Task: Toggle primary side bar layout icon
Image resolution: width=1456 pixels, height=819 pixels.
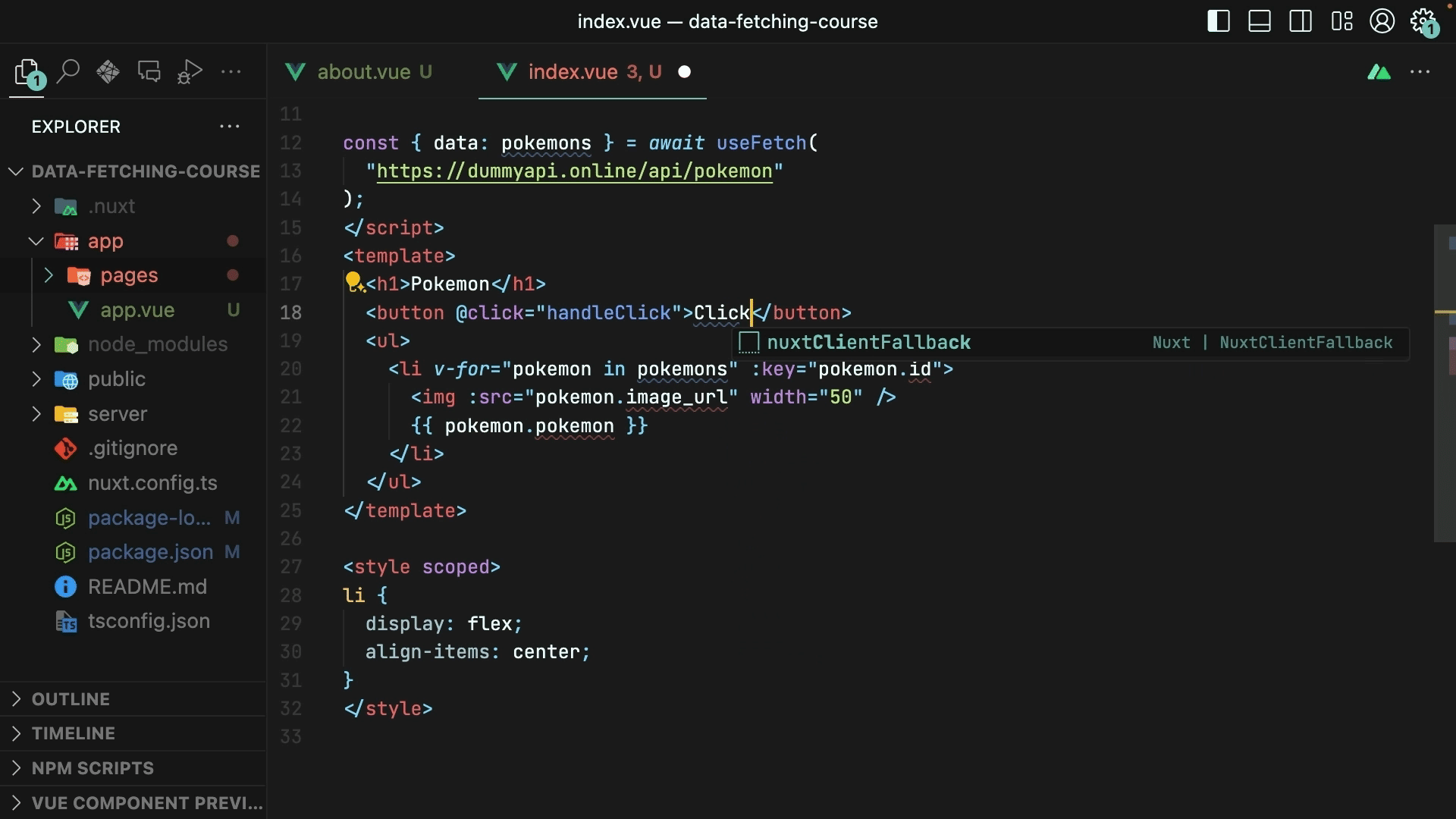Action: point(1219,21)
